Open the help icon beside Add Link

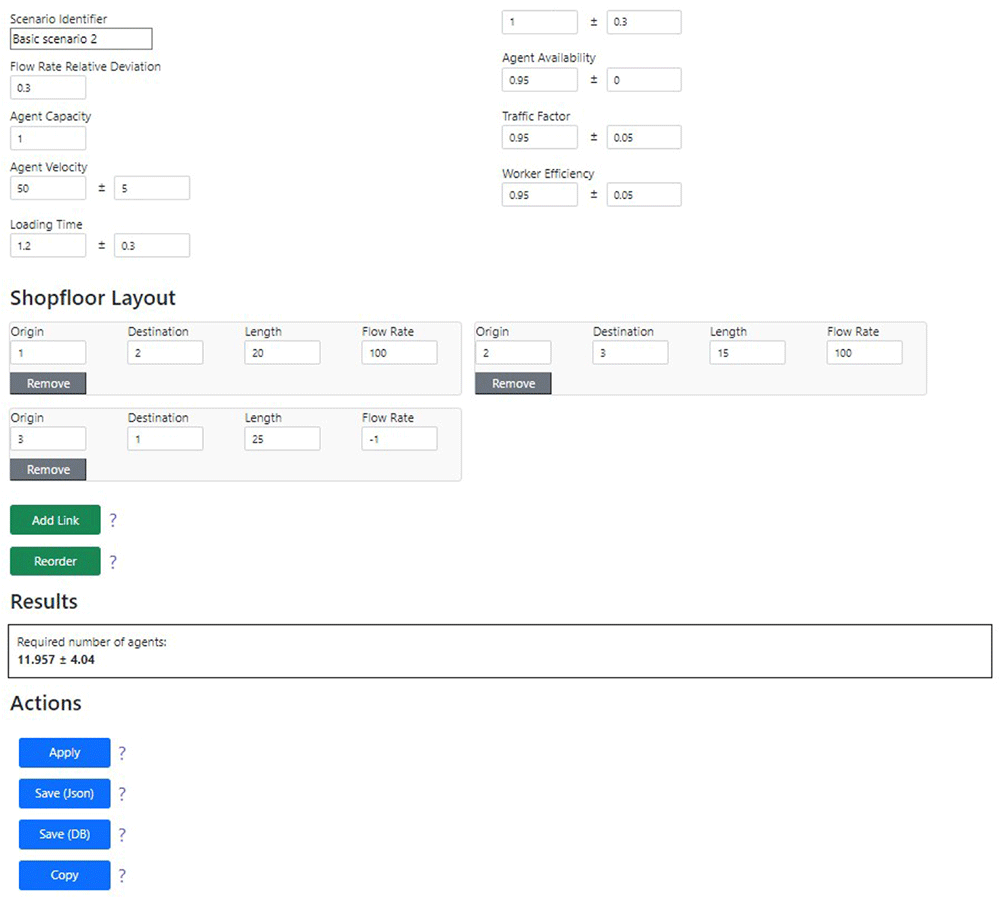click(x=113, y=520)
